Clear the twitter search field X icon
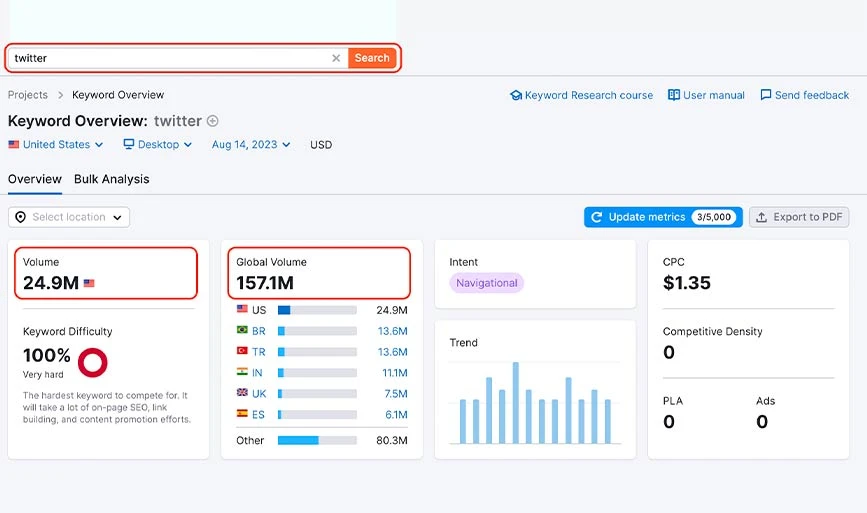Image resolution: width=867 pixels, height=513 pixels. click(336, 58)
